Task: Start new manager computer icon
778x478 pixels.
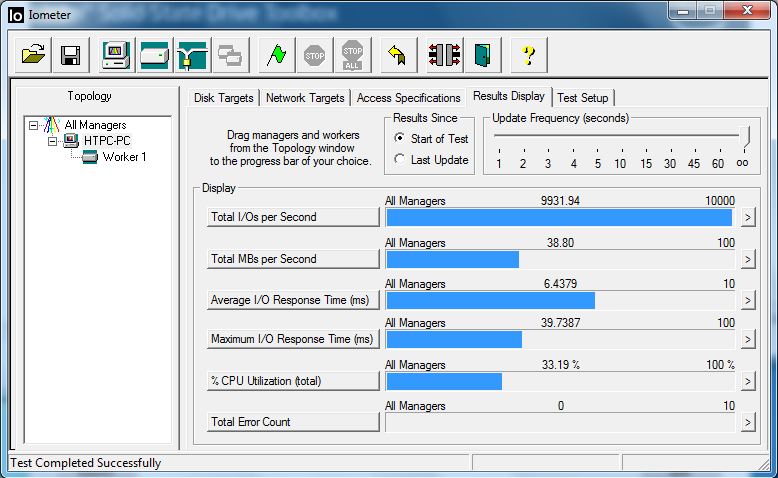Action: coord(116,55)
